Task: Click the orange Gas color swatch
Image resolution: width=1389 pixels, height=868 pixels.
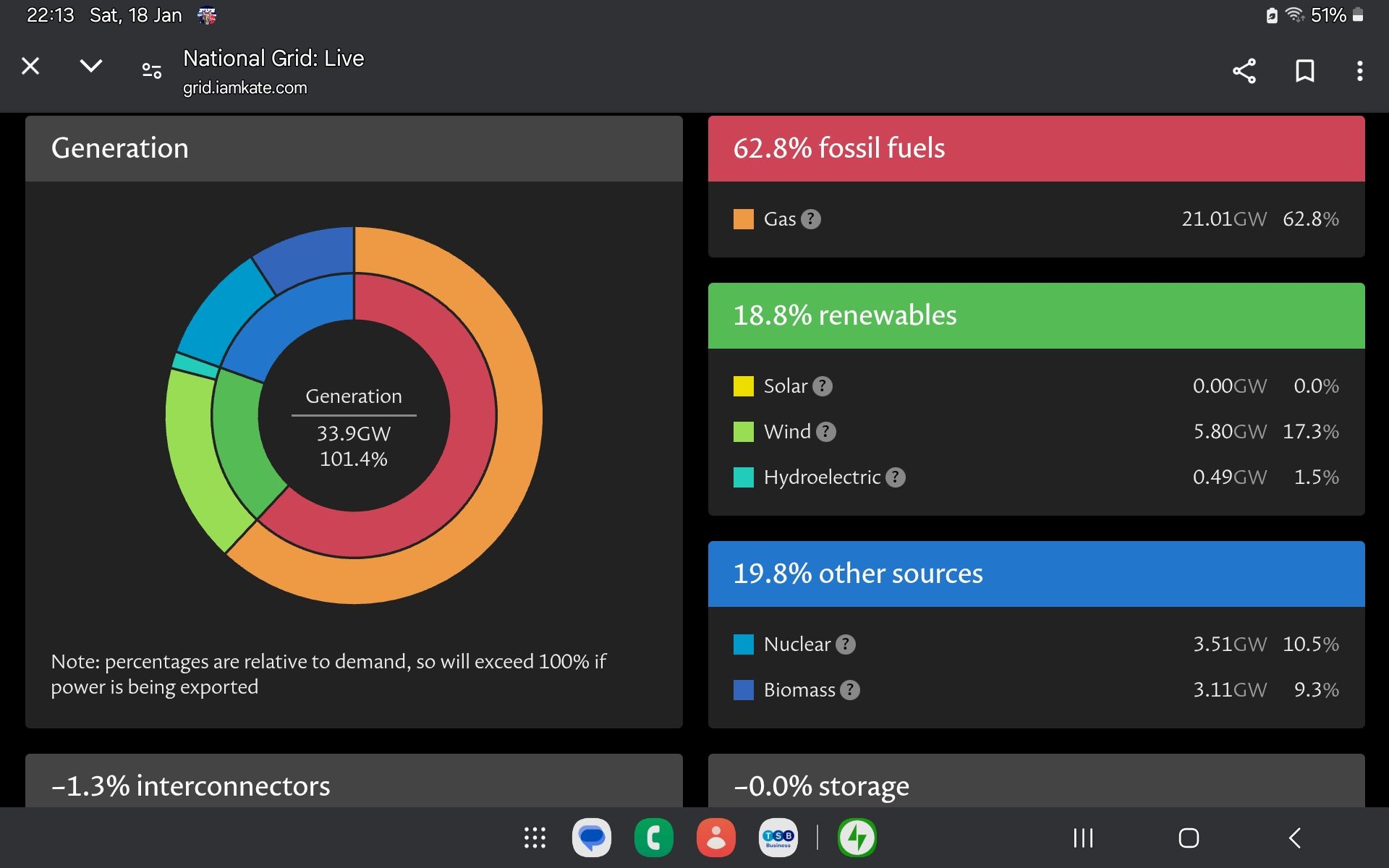Action: tap(744, 219)
